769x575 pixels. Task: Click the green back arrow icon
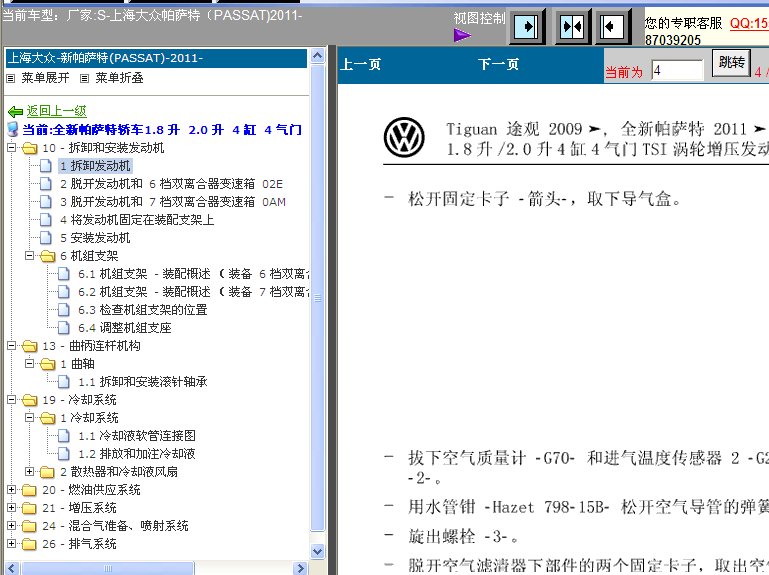(x=15, y=112)
